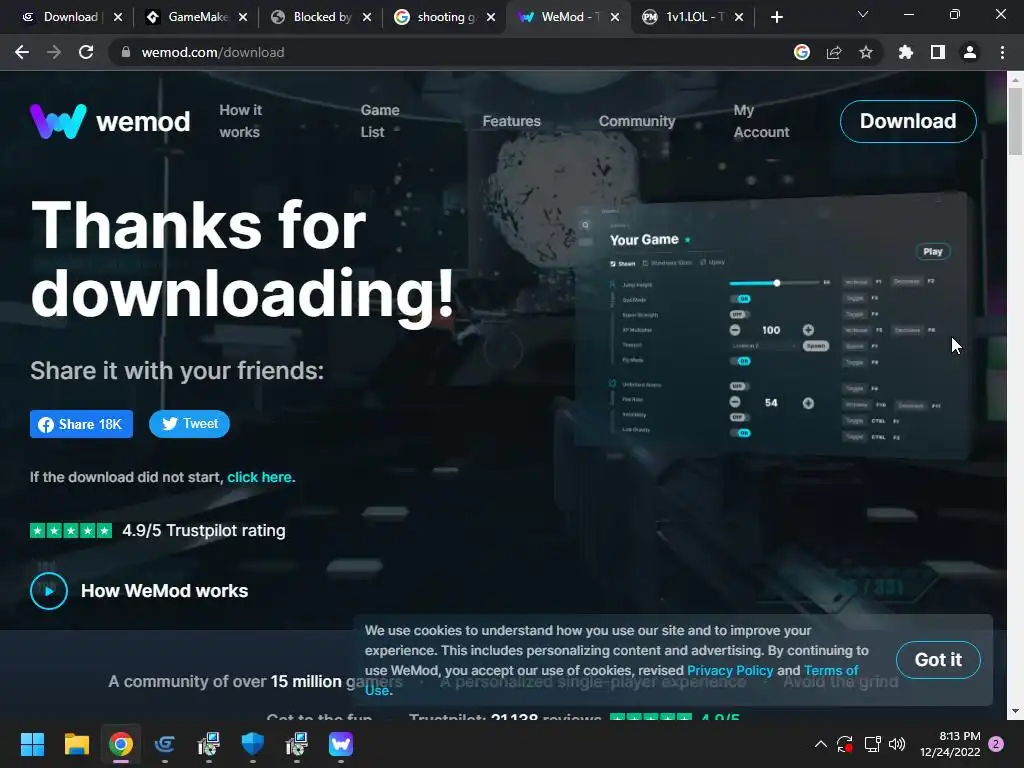Click the Play button in game preview
The height and width of the screenshot is (768, 1024).
point(933,251)
